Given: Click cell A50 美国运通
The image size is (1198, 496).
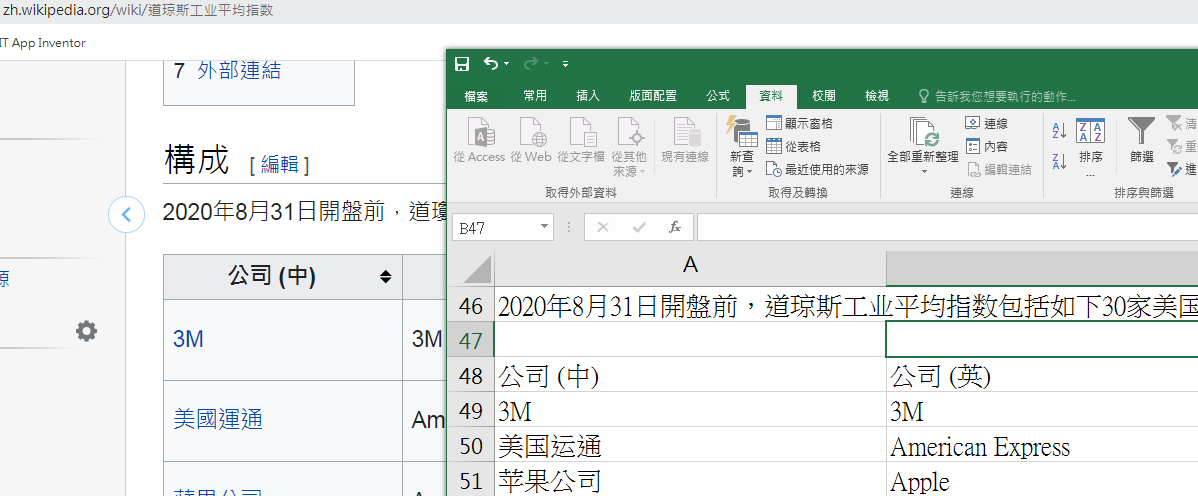Looking at the screenshot, I should coord(691,446).
